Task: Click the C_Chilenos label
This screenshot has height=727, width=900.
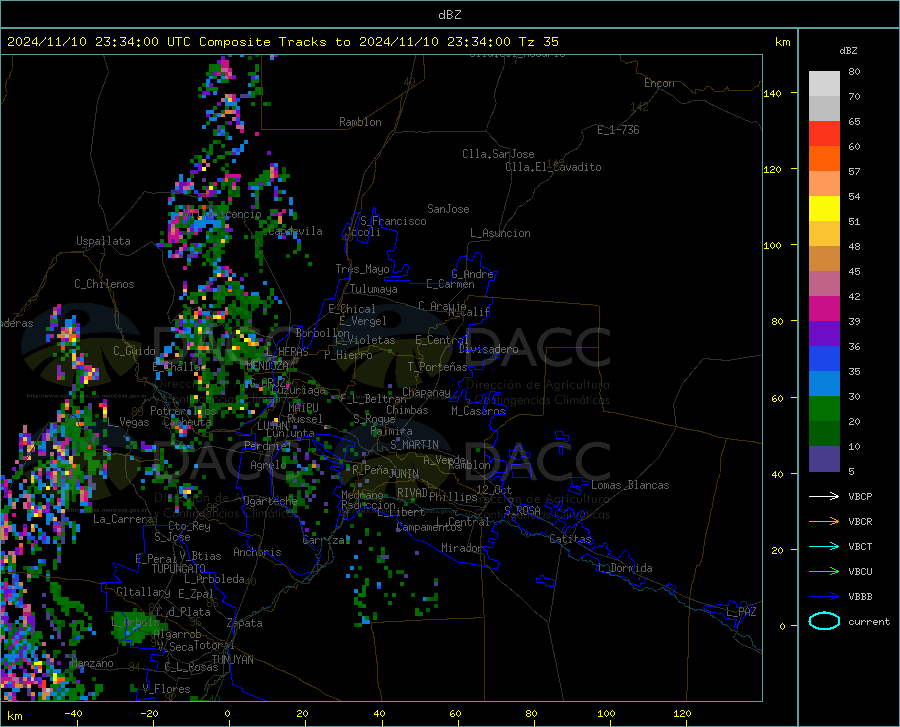Action: [x=104, y=284]
